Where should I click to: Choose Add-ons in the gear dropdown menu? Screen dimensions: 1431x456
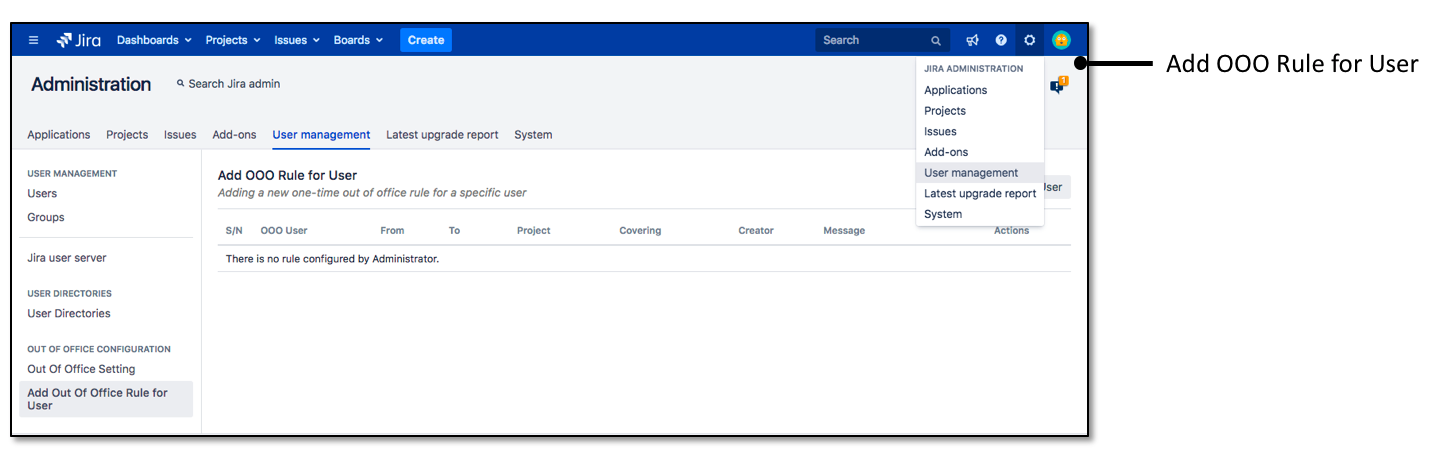(946, 152)
